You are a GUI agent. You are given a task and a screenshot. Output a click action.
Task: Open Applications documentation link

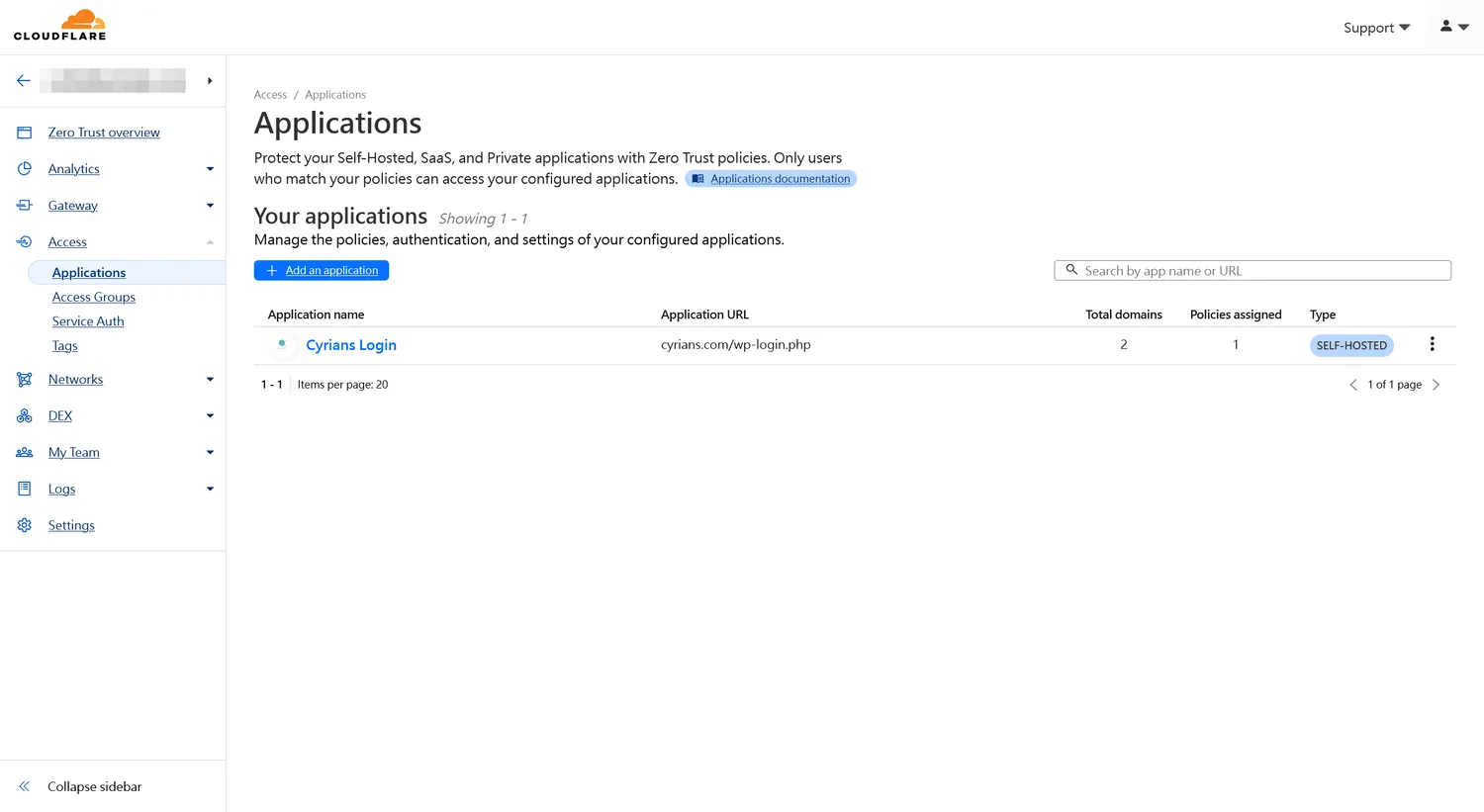coord(780,179)
